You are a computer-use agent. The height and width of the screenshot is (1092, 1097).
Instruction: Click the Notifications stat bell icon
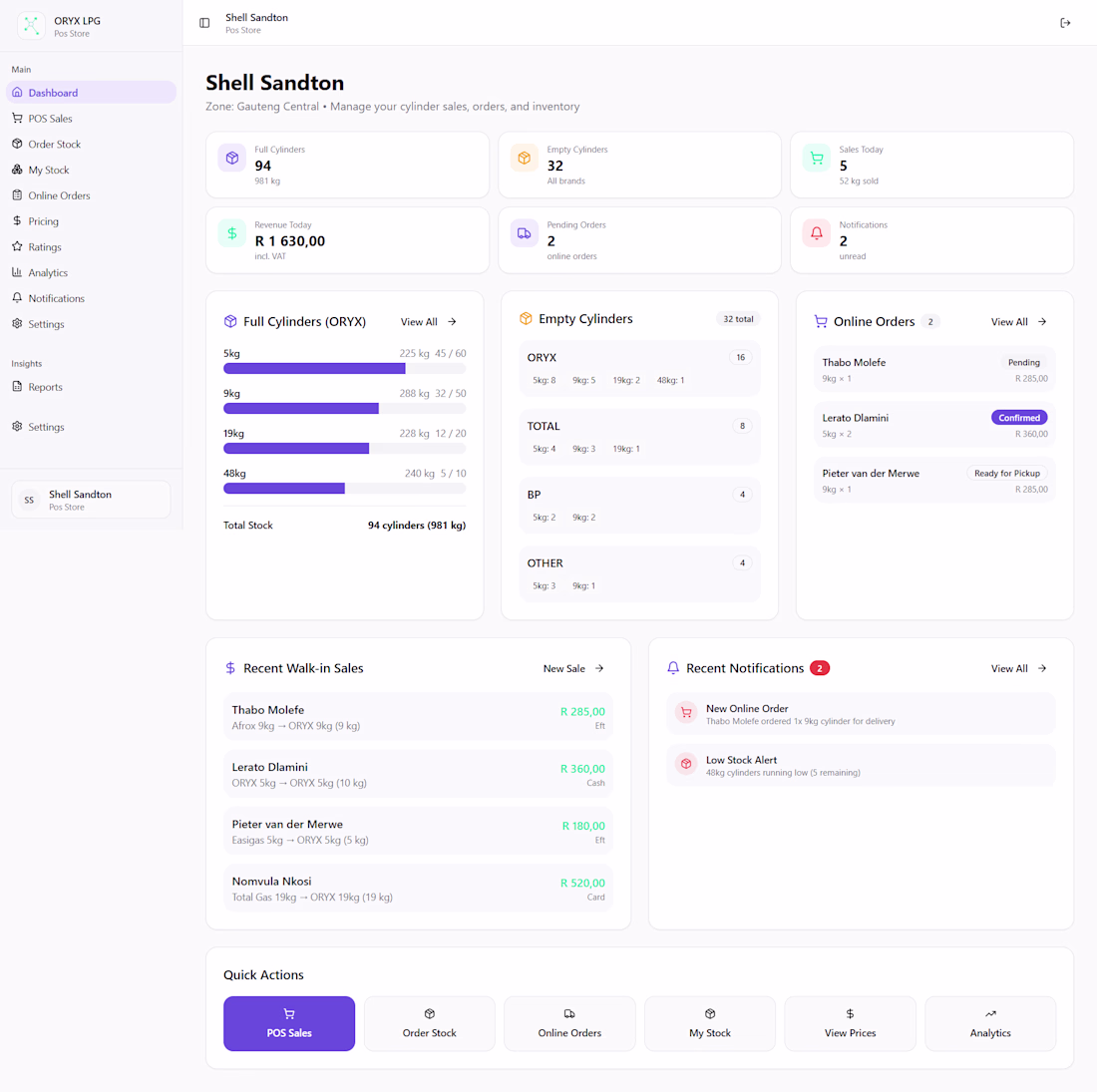click(x=817, y=233)
